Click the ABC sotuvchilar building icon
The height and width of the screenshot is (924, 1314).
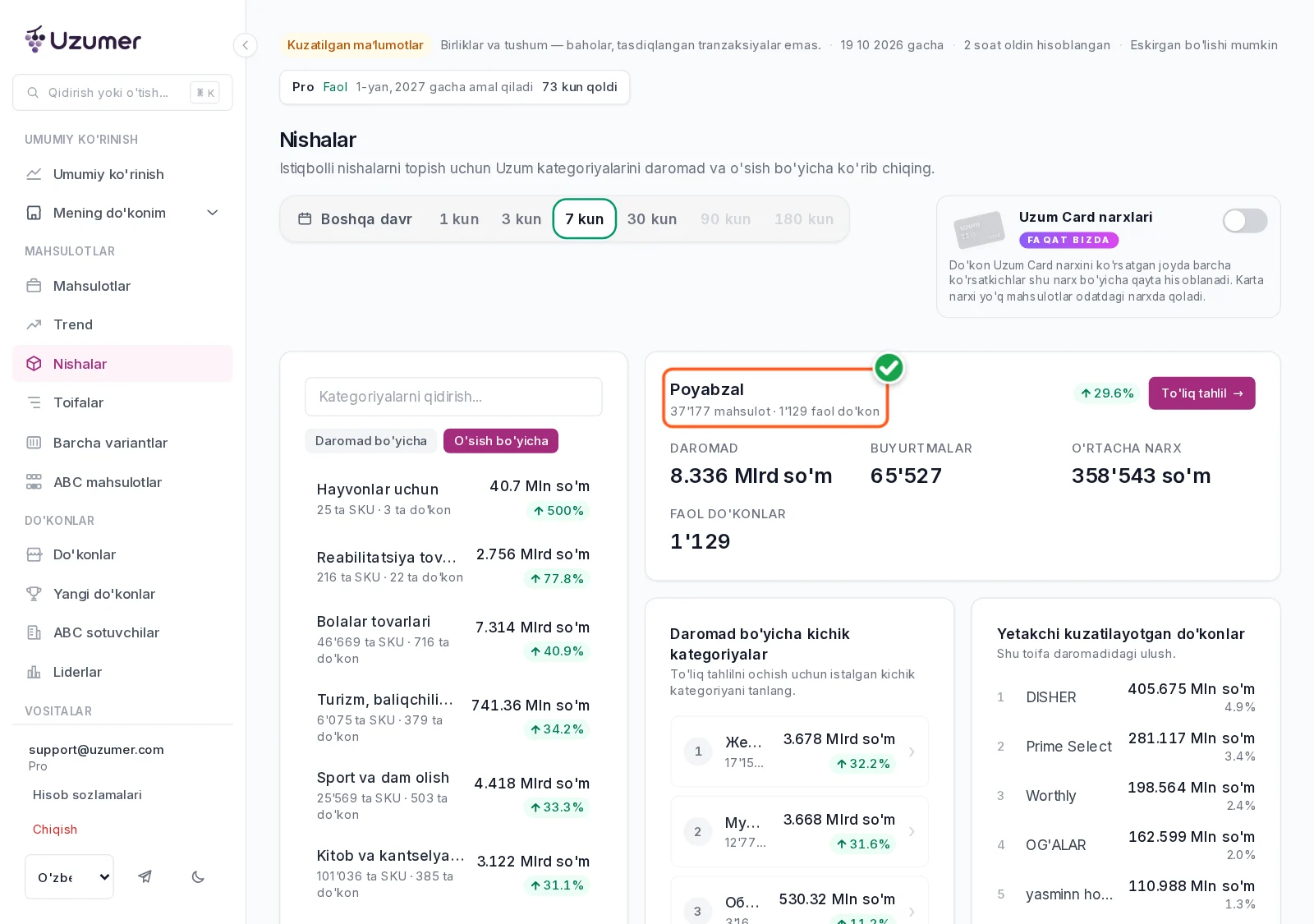point(34,632)
